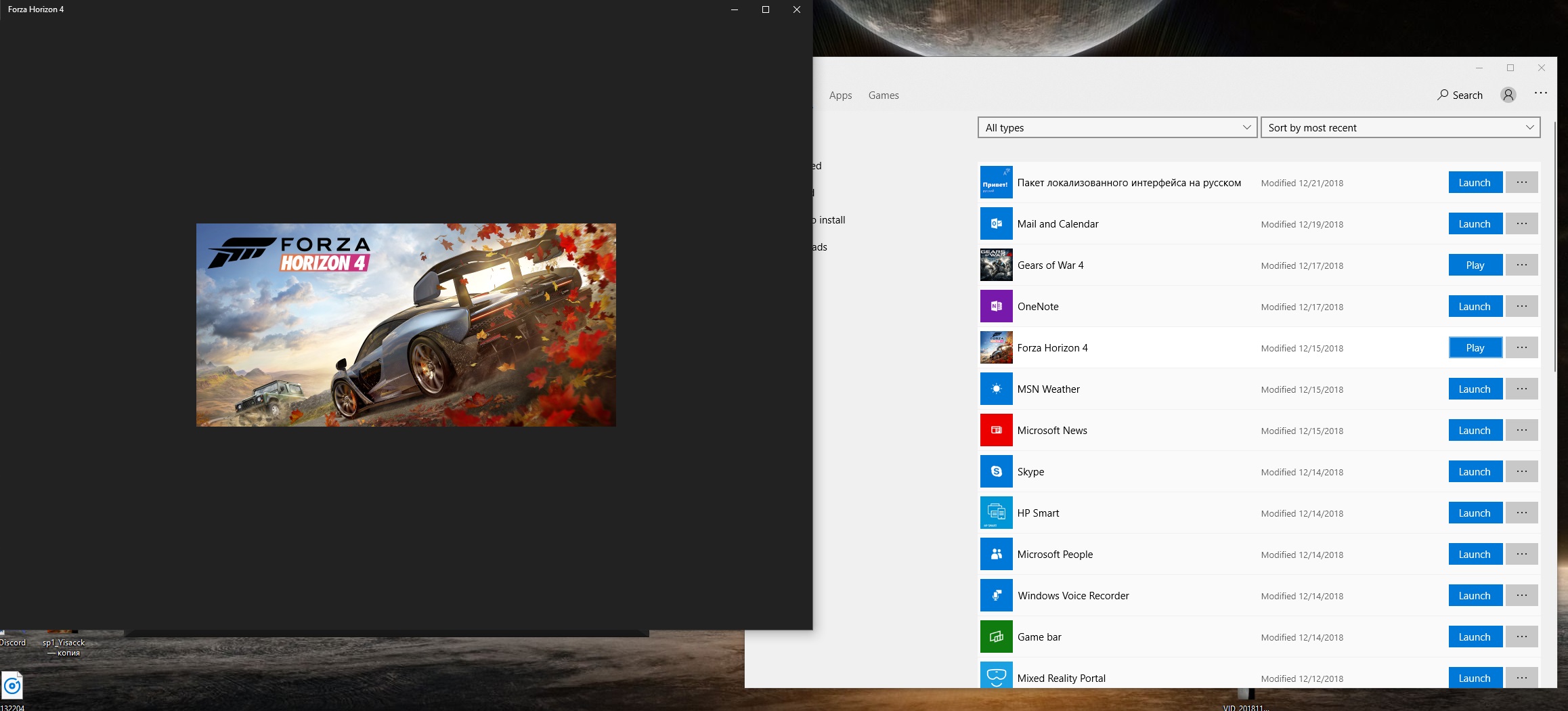Open more options for Mixed Reality Portal
1568x711 pixels.
pos(1521,678)
